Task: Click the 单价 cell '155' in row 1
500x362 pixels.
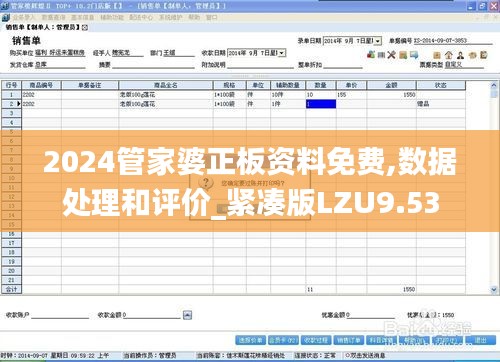Action: [351, 95]
